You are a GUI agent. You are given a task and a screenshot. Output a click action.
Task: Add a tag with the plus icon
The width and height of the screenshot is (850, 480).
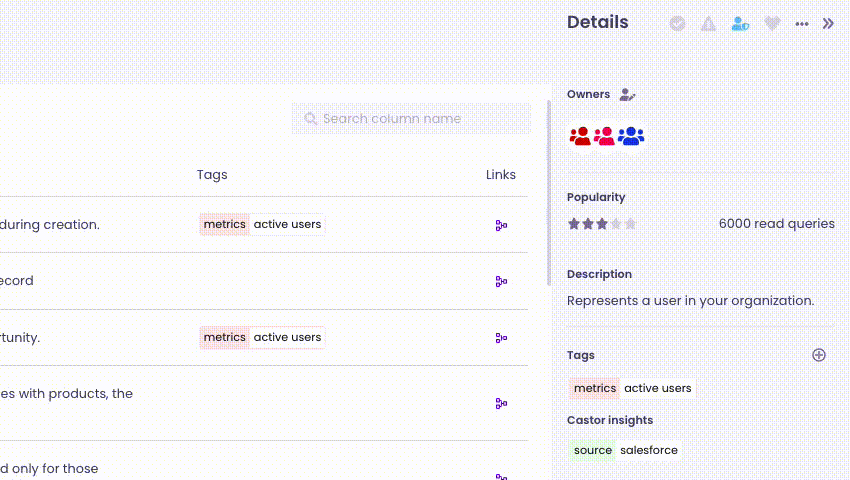819,355
